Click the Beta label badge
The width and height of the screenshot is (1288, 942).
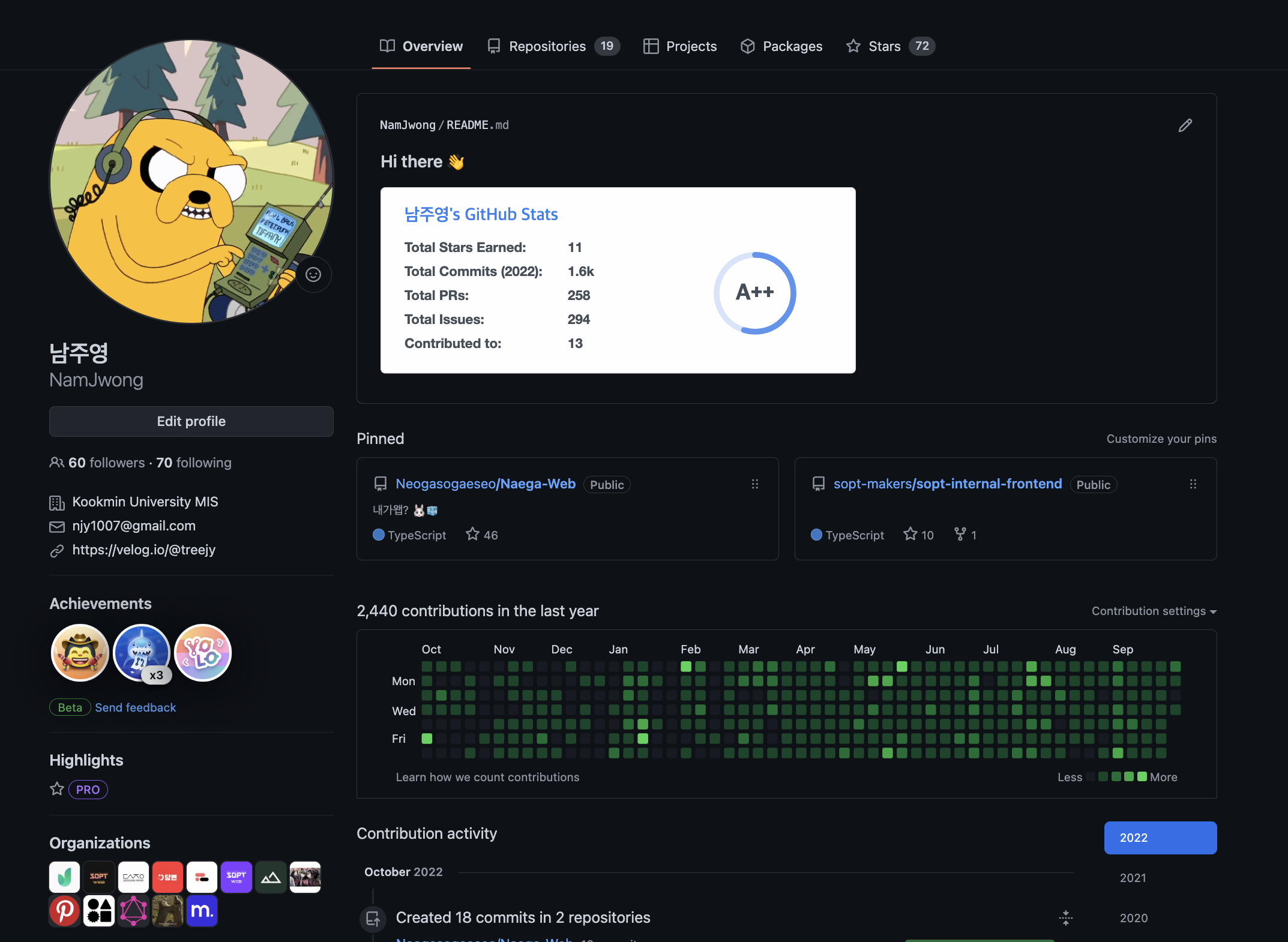pyautogui.click(x=70, y=707)
